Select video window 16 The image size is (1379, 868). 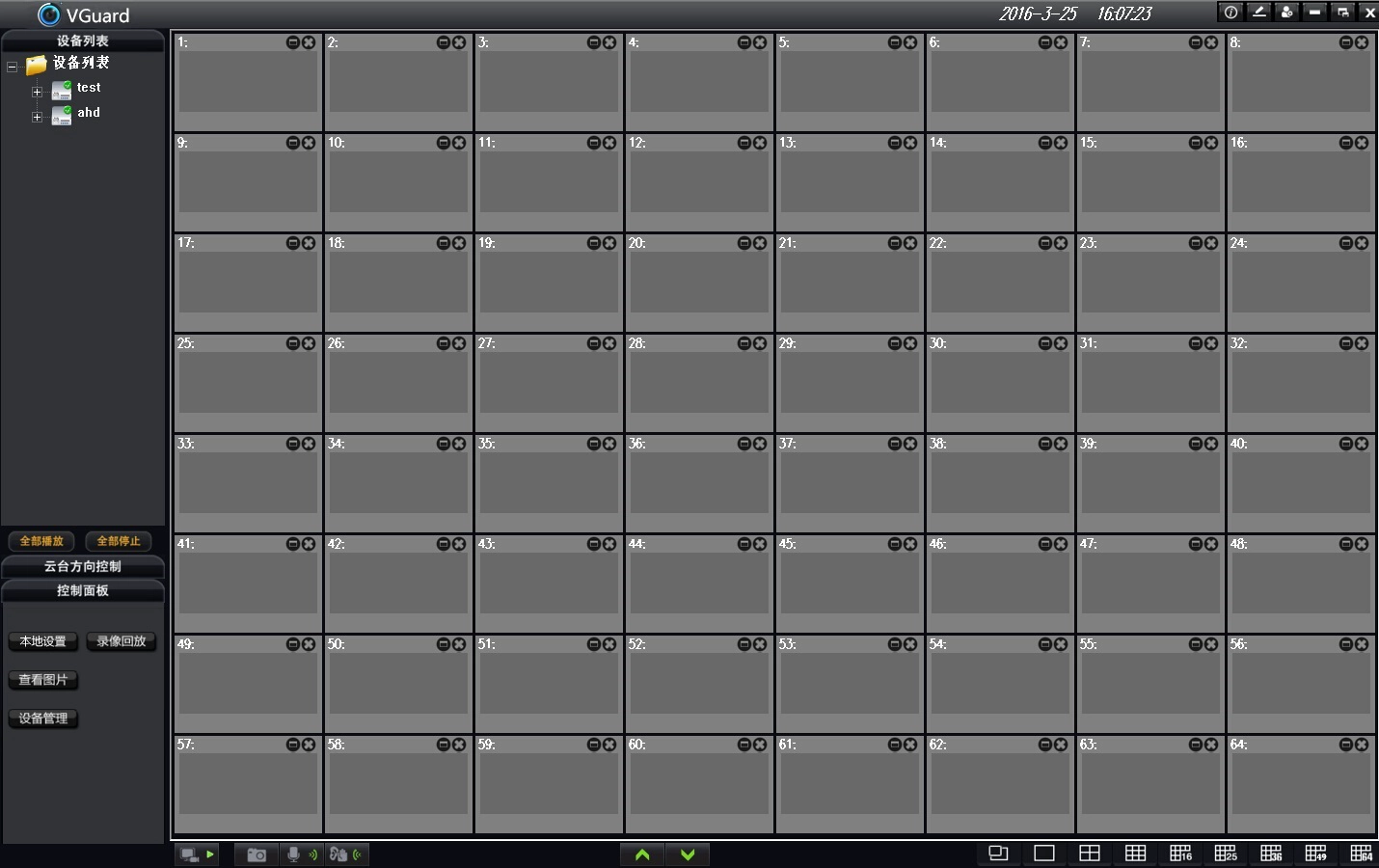tap(1301, 182)
